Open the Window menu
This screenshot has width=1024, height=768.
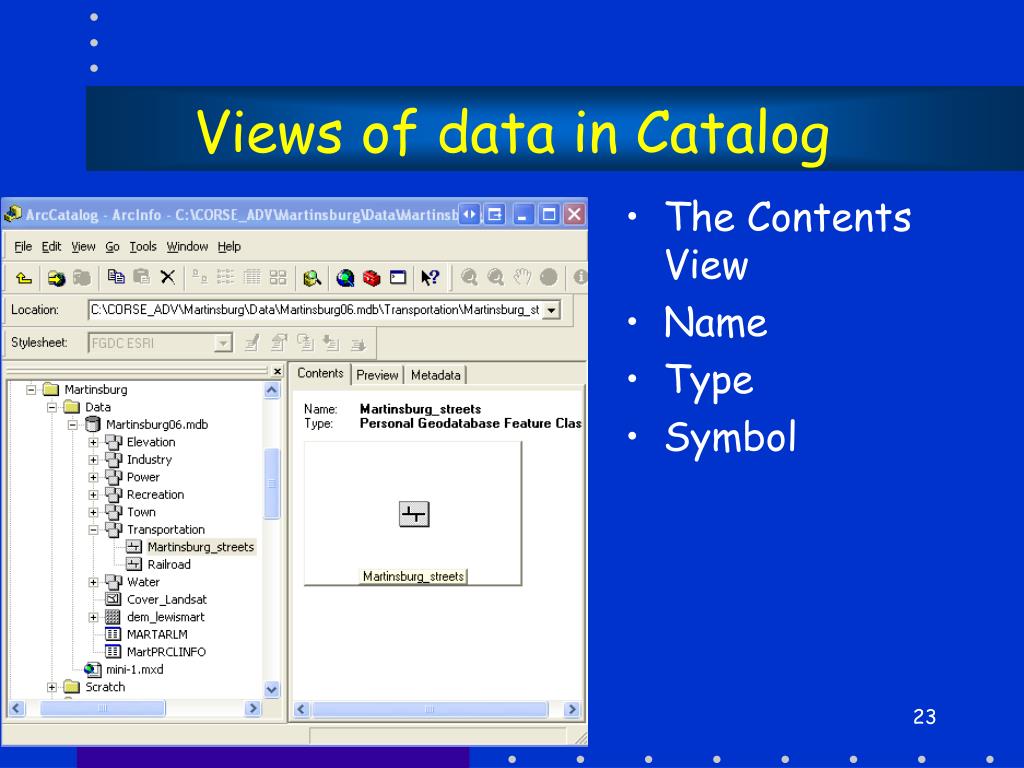[187, 246]
